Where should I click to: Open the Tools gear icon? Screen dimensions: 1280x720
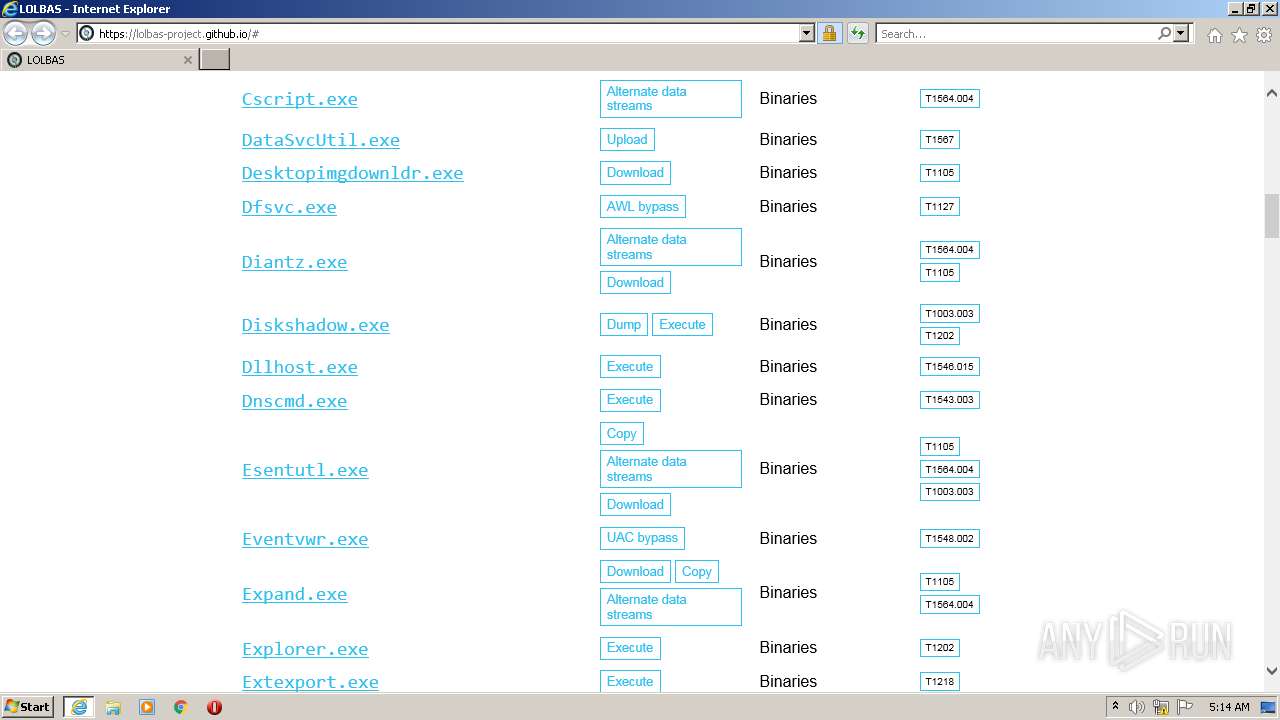click(x=1263, y=34)
